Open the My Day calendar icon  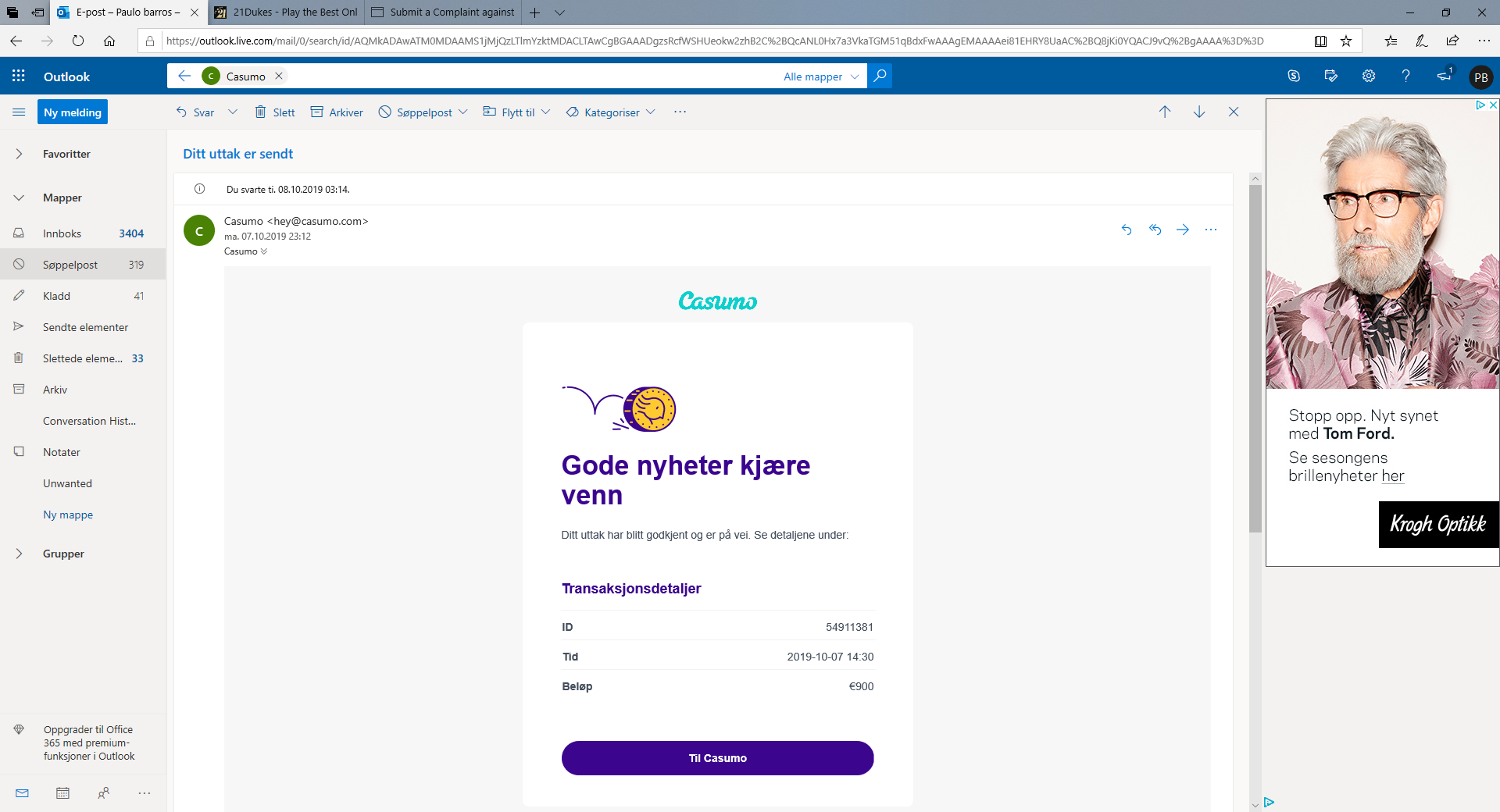[x=1331, y=76]
